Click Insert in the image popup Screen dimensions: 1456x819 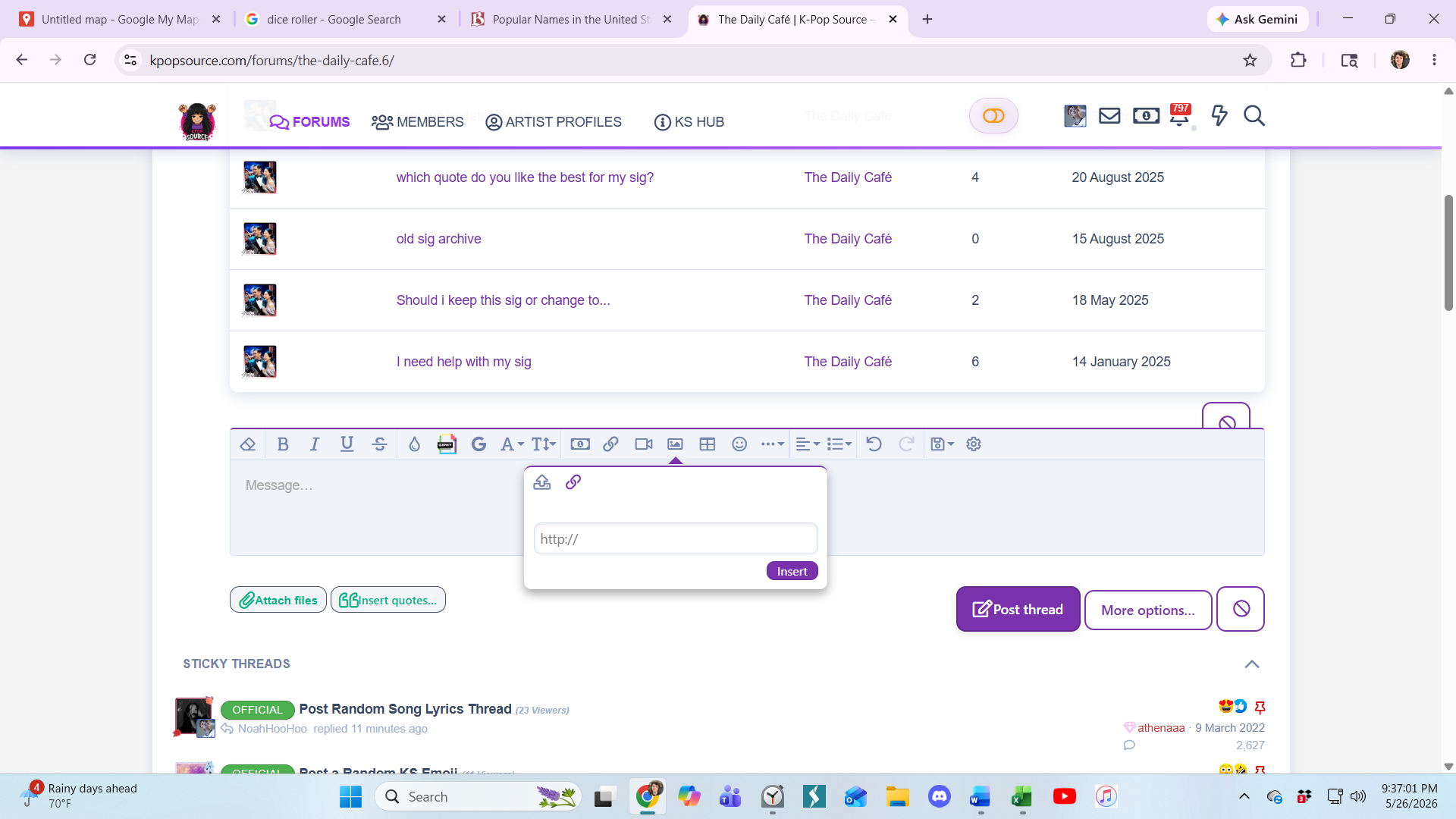(x=792, y=571)
